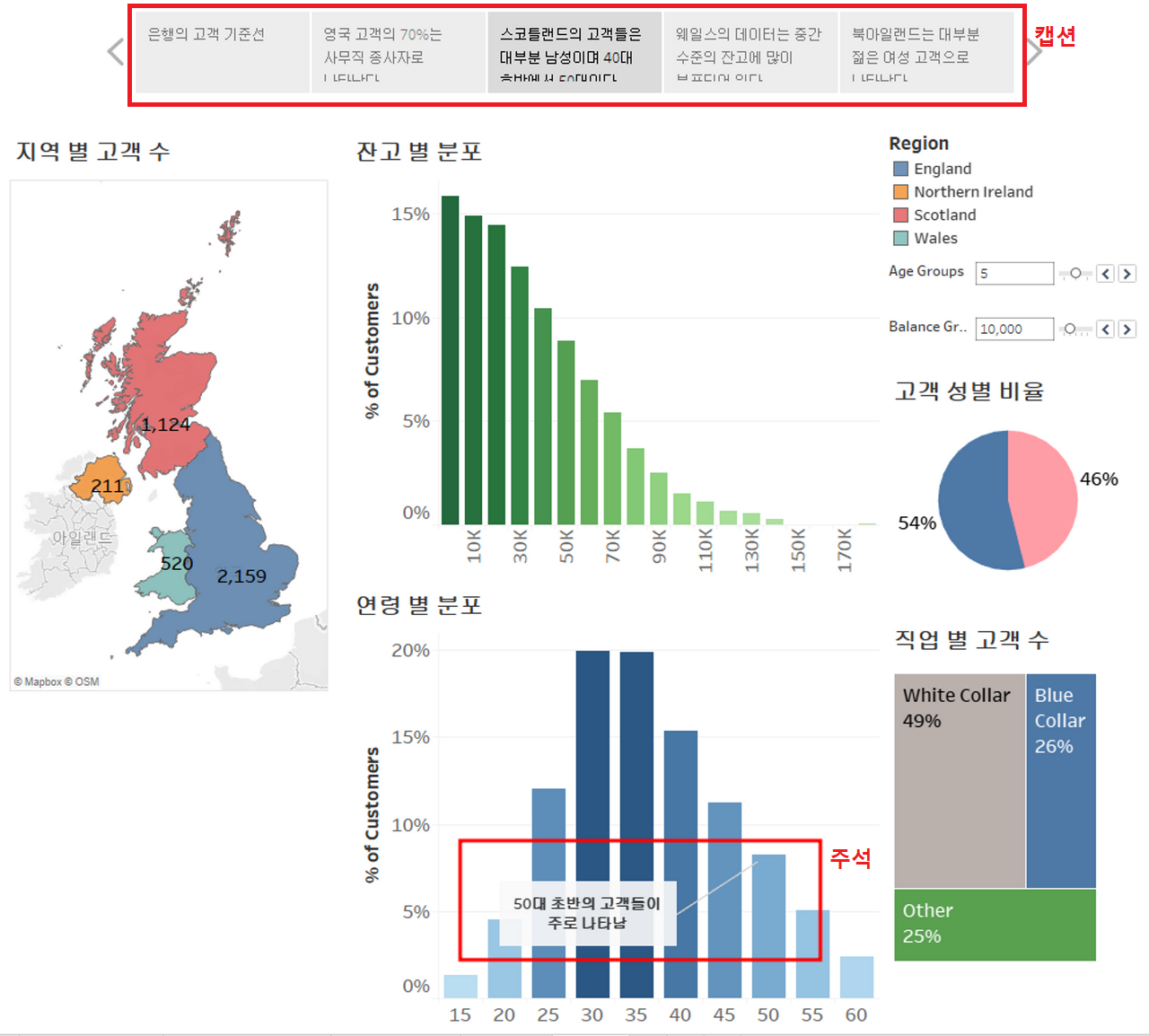The height and width of the screenshot is (1036, 1149).
Task: Select the 'England' legend label
Action: tap(943, 169)
